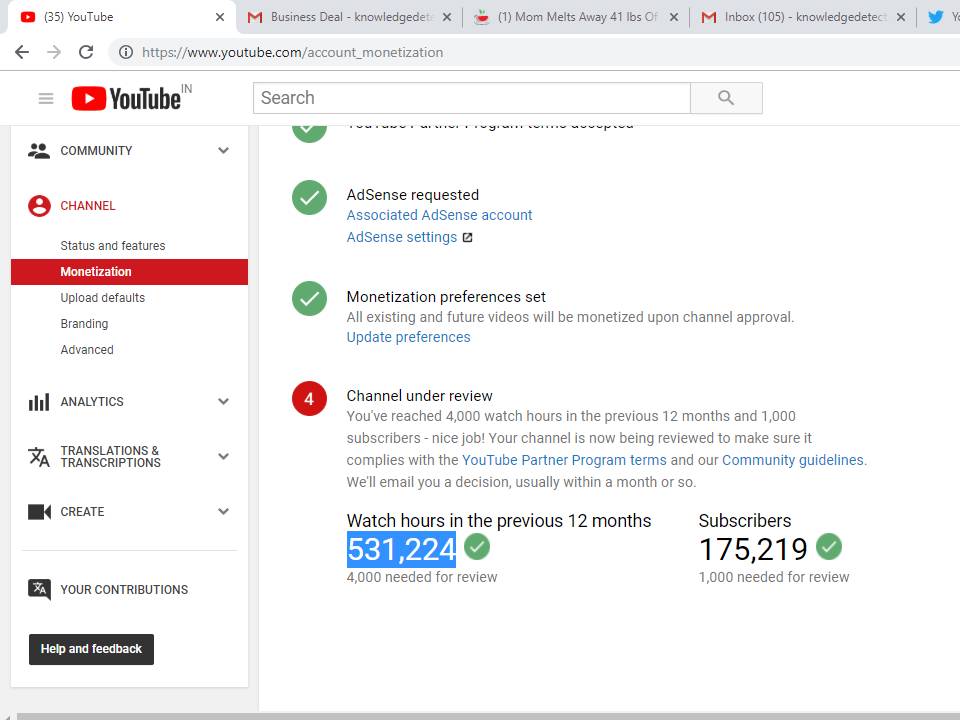The image size is (960, 720).
Task: Click the browser forward arrow
Action: [x=54, y=52]
